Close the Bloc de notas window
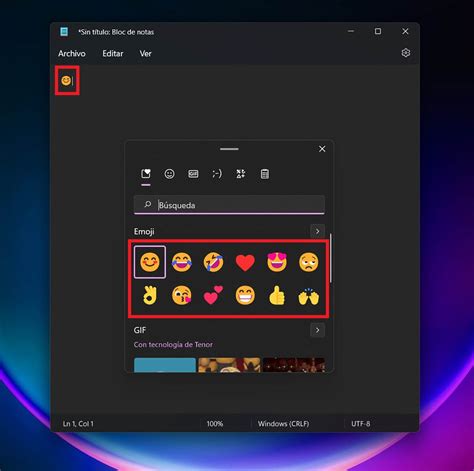This screenshot has width=474, height=471. [x=405, y=31]
